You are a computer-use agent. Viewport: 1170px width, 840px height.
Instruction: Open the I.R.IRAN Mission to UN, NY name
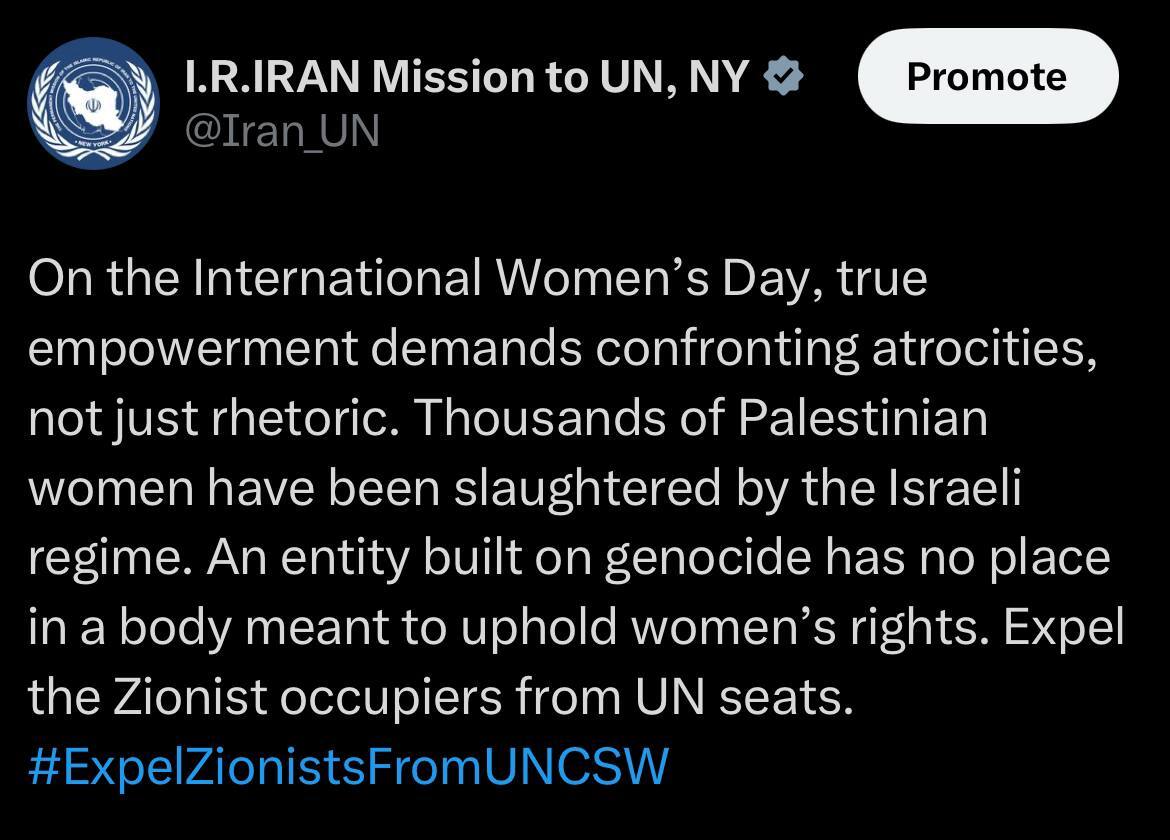(467, 77)
